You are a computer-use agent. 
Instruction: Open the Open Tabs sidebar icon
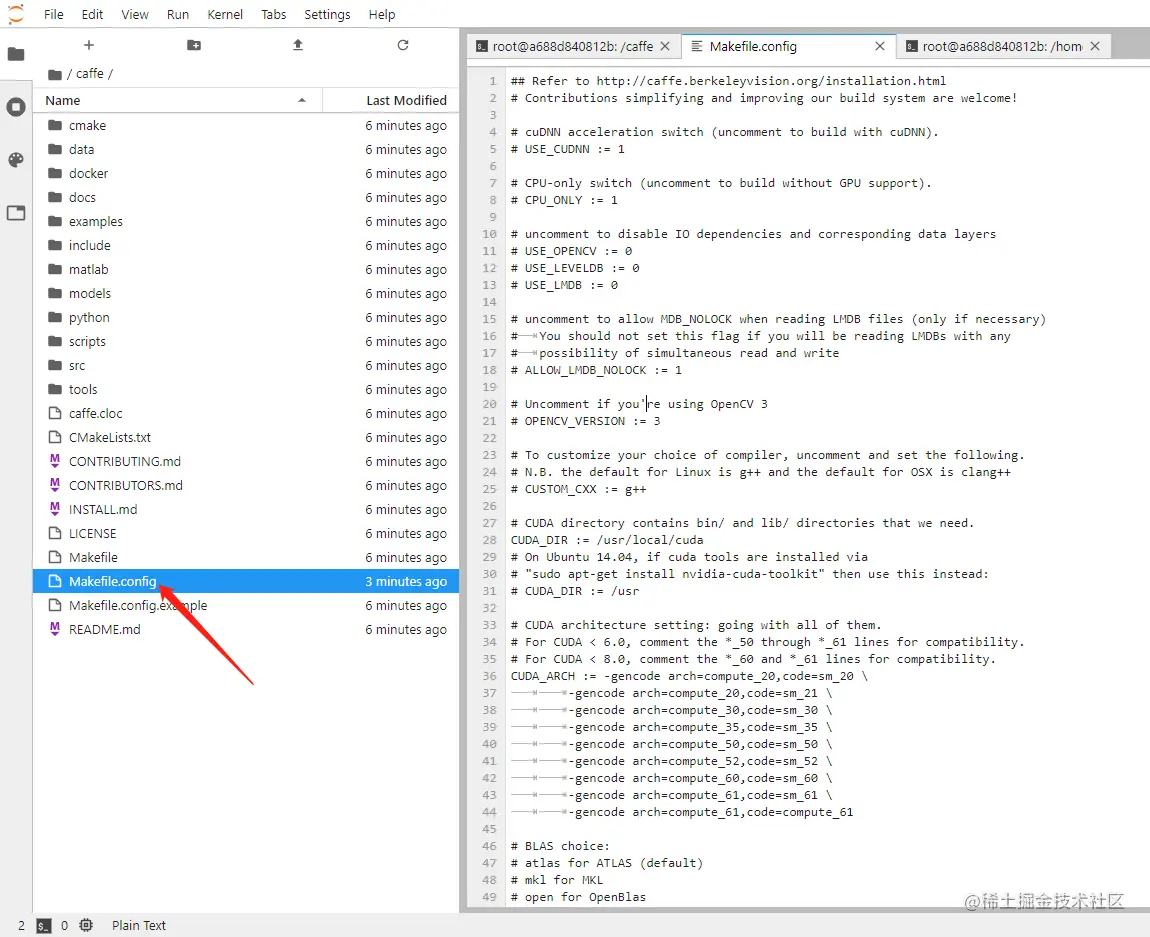coord(16,213)
